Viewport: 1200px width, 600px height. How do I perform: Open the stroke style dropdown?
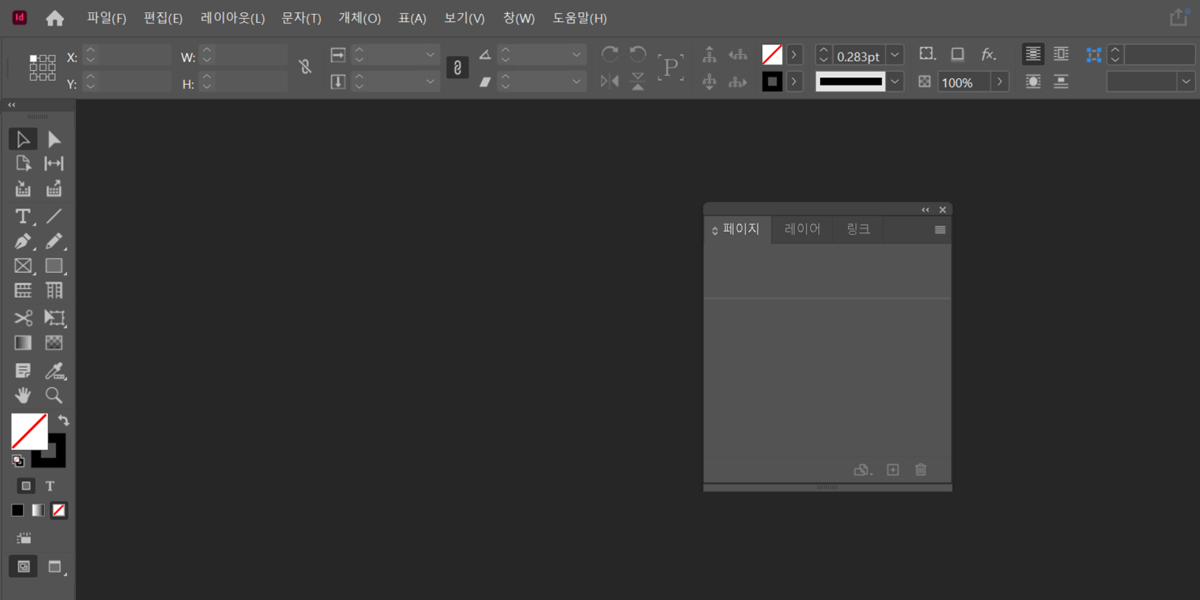[896, 82]
